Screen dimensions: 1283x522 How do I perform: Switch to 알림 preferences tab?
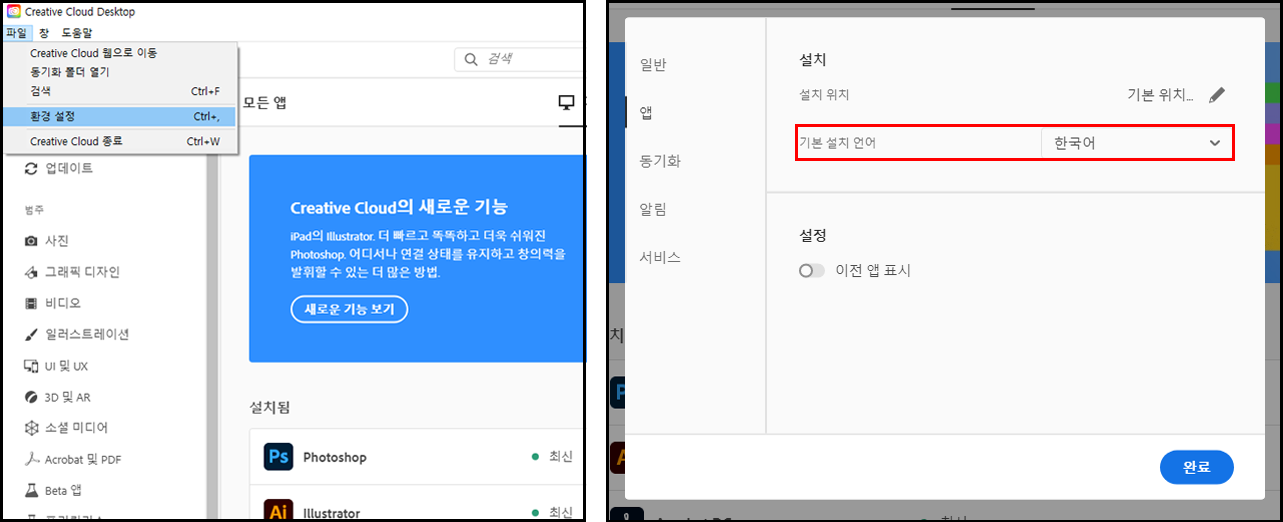click(x=653, y=209)
